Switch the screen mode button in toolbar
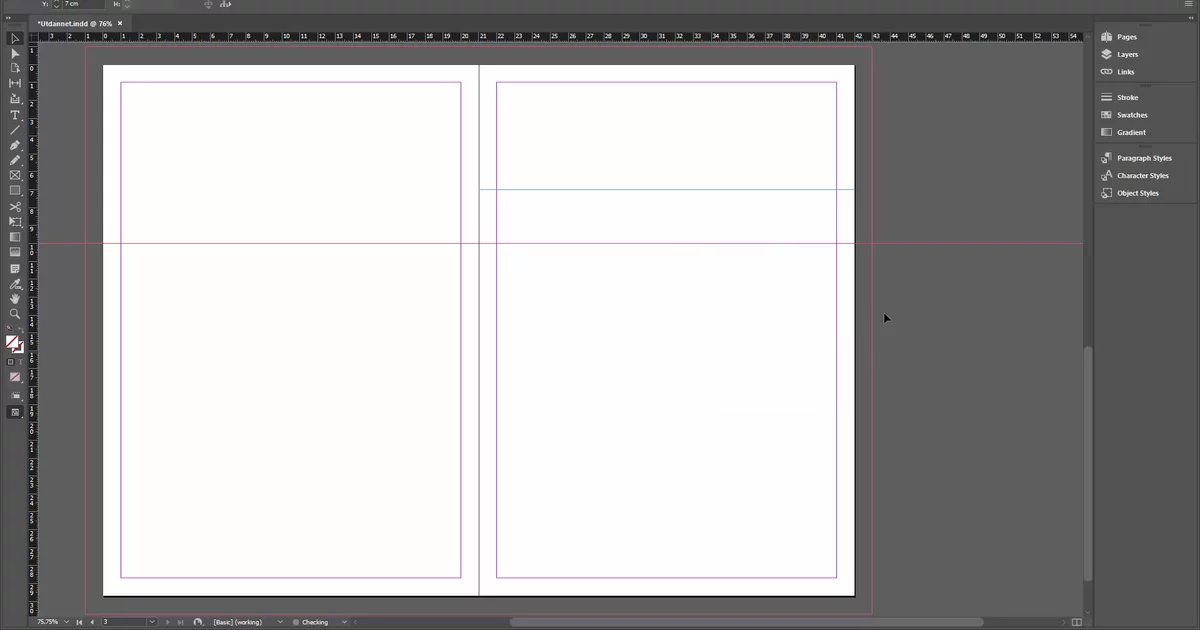1200x630 pixels. [15, 412]
